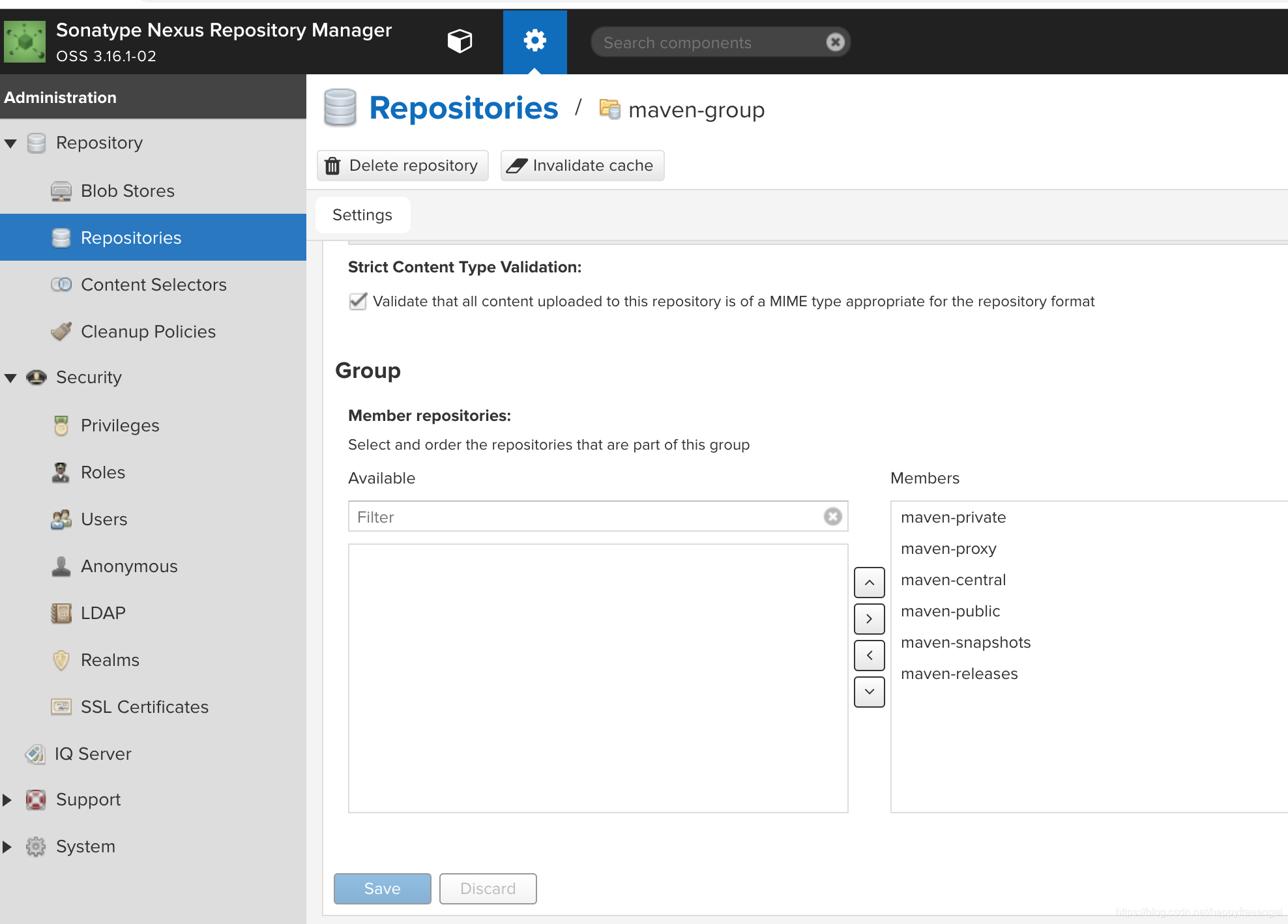The width and height of the screenshot is (1288, 924).
Task: Open Cleanup Policies
Action: tap(153, 332)
